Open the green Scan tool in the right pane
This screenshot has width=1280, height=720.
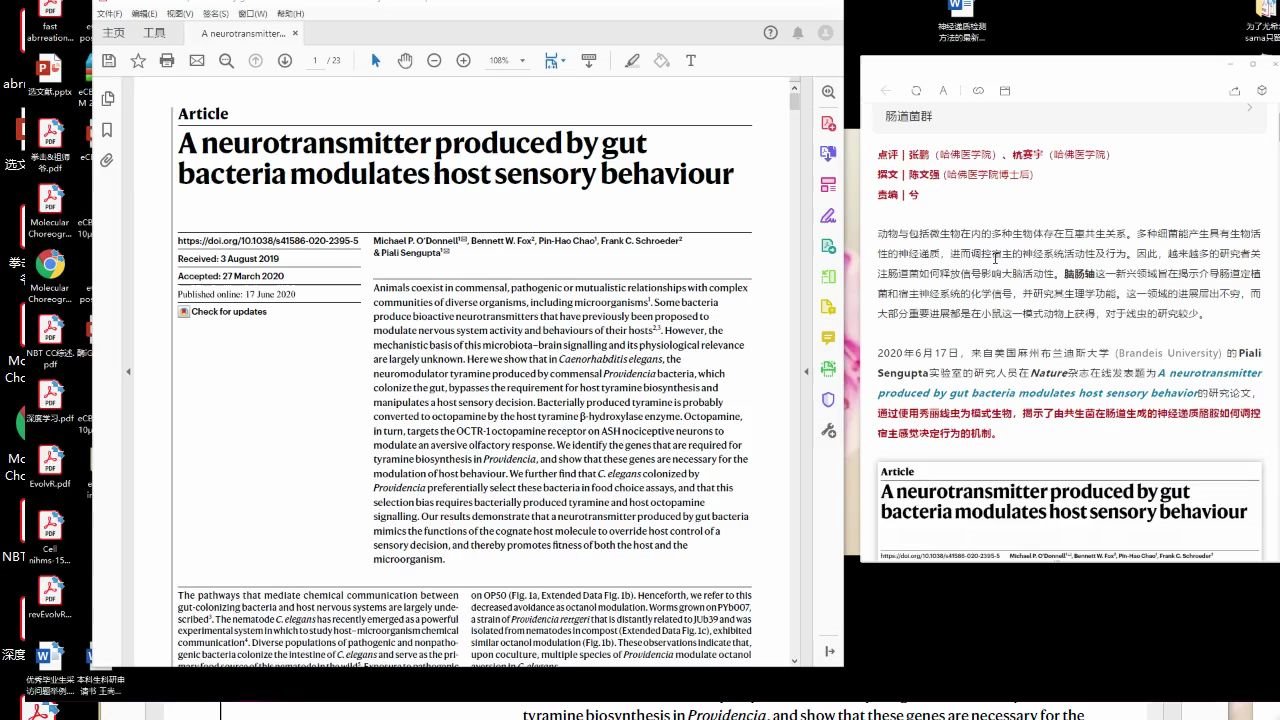pos(828,369)
